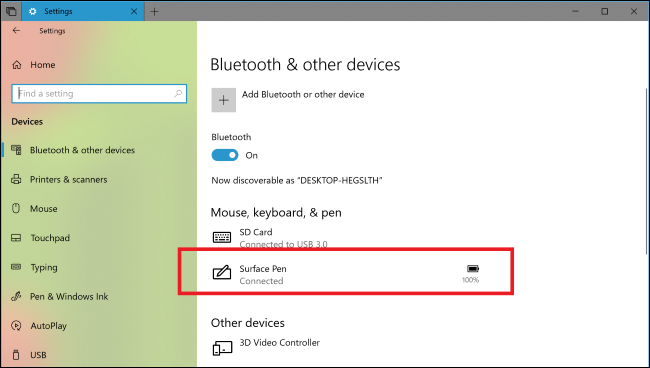Screen dimensions: 650x368
Task: Click the Home icon in sidebar
Action: click(x=17, y=65)
